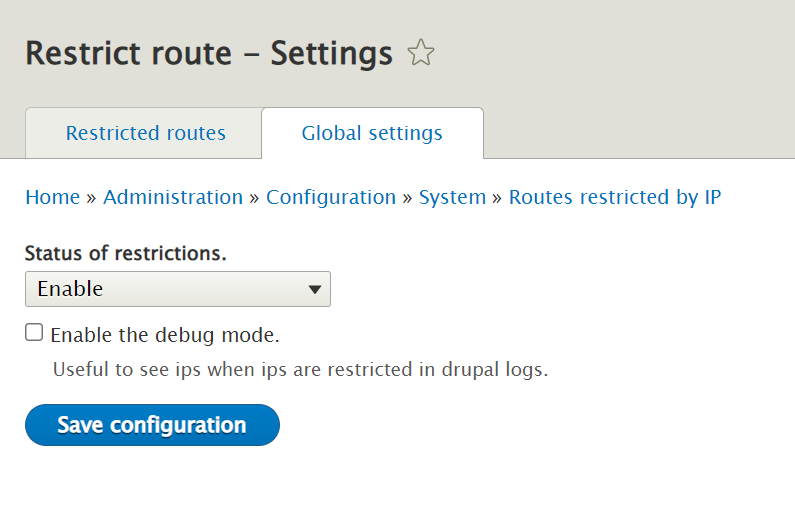Tick the debug mode checkbox
Viewport: 795px width, 508px height.
coord(34,333)
